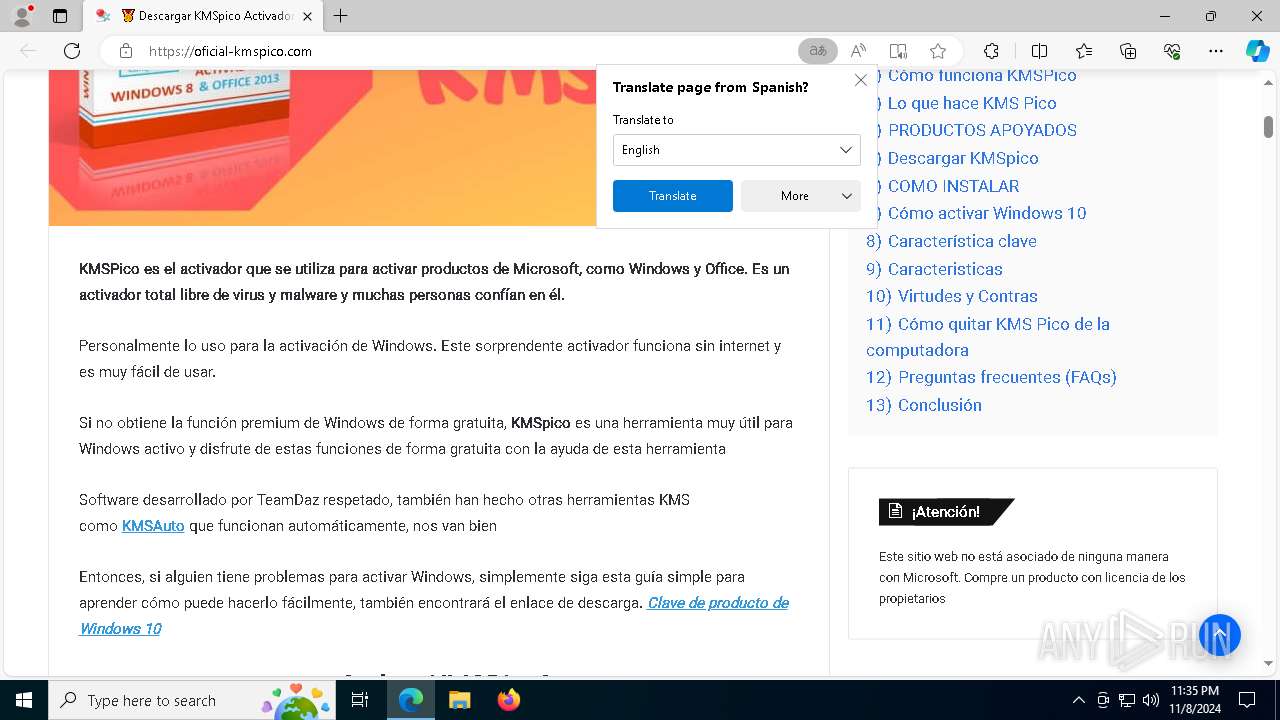This screenshot has width=1280, height=720.
Task: Refresh the page with the reload icon
Action: coord(72,51)
